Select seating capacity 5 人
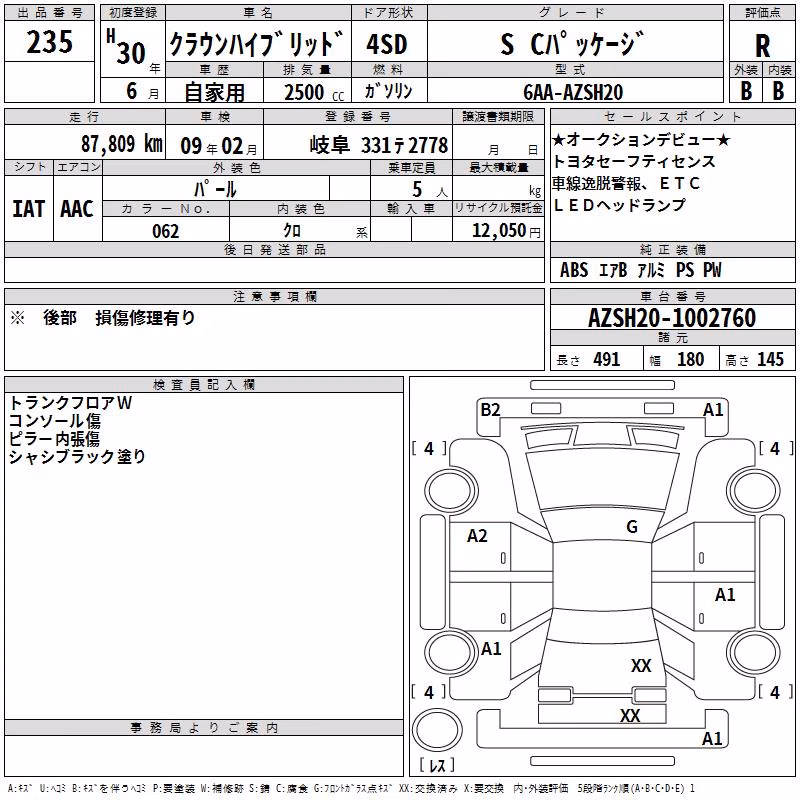This screenshot has height=800, width=800. pos(429,190)
